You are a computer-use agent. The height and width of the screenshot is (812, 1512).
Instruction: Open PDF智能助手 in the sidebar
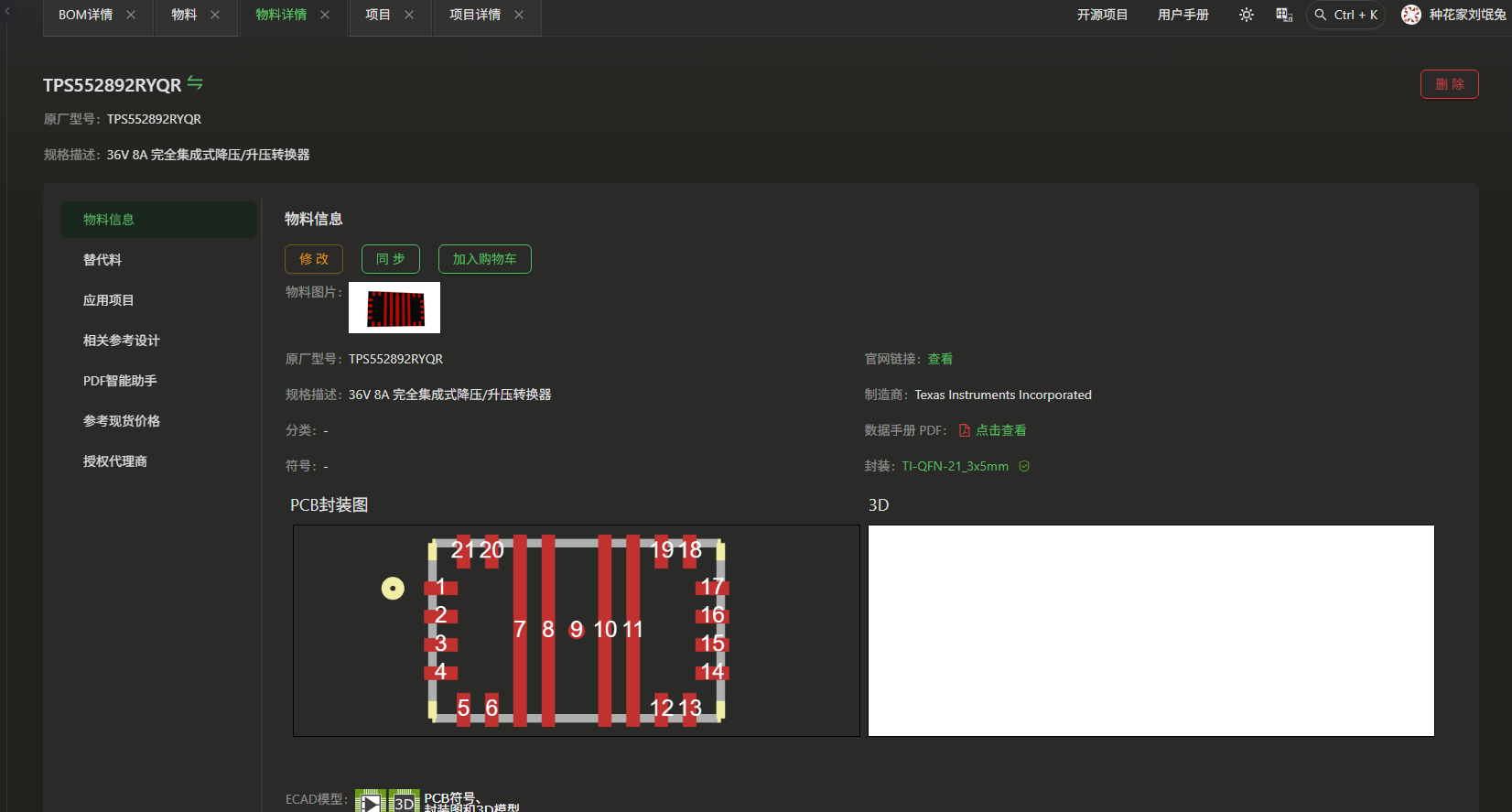[x=120, y=381]
